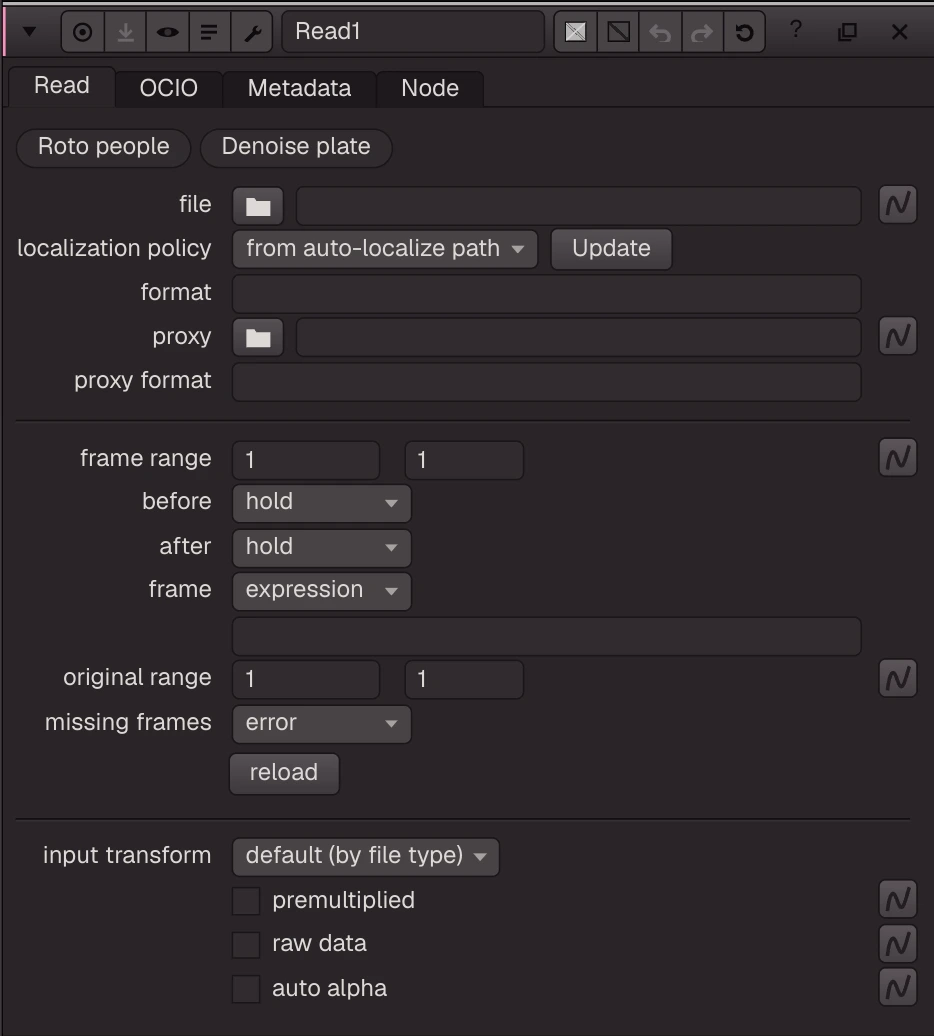The width and height of the screenshot is (934, 1036).
Task: Close the Read1 properties panel
Action: [899, 32]
